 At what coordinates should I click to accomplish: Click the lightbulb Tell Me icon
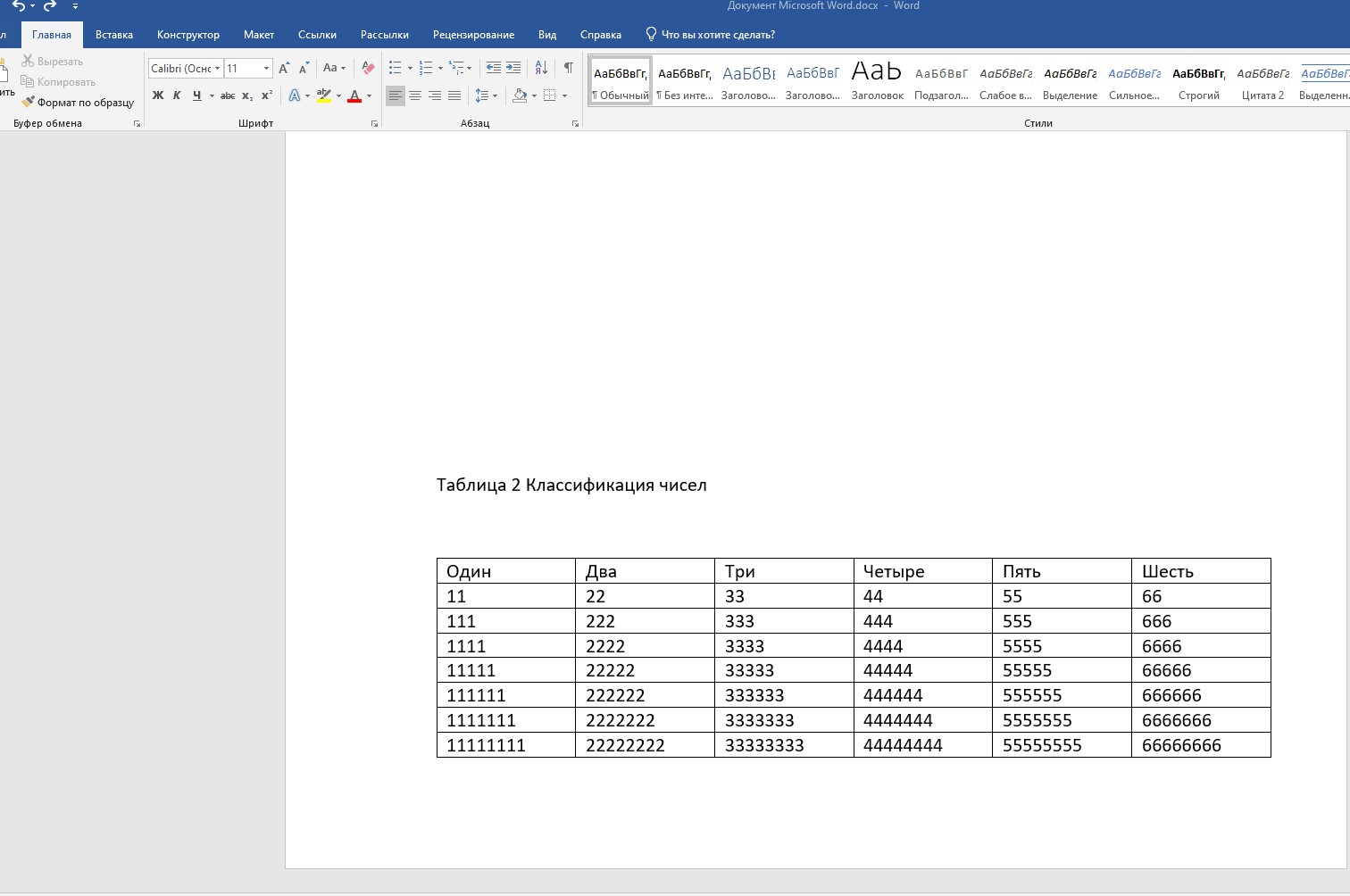tap(651, 34)
